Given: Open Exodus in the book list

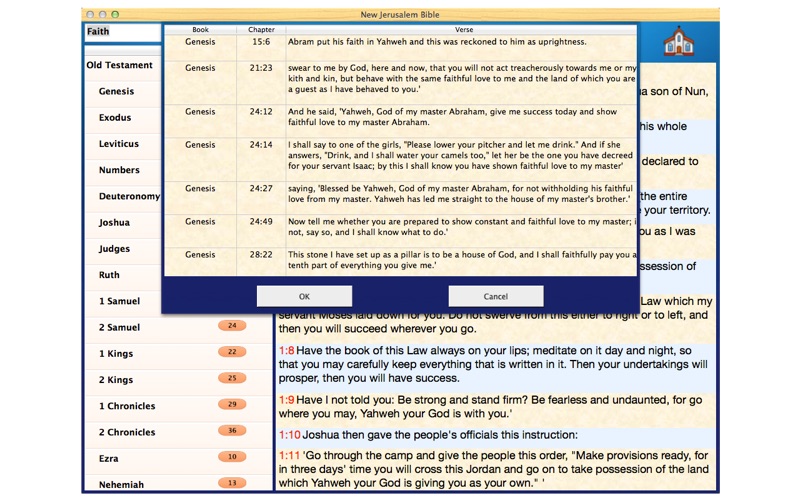Looking at the screenshot, I should pos(115,117).
